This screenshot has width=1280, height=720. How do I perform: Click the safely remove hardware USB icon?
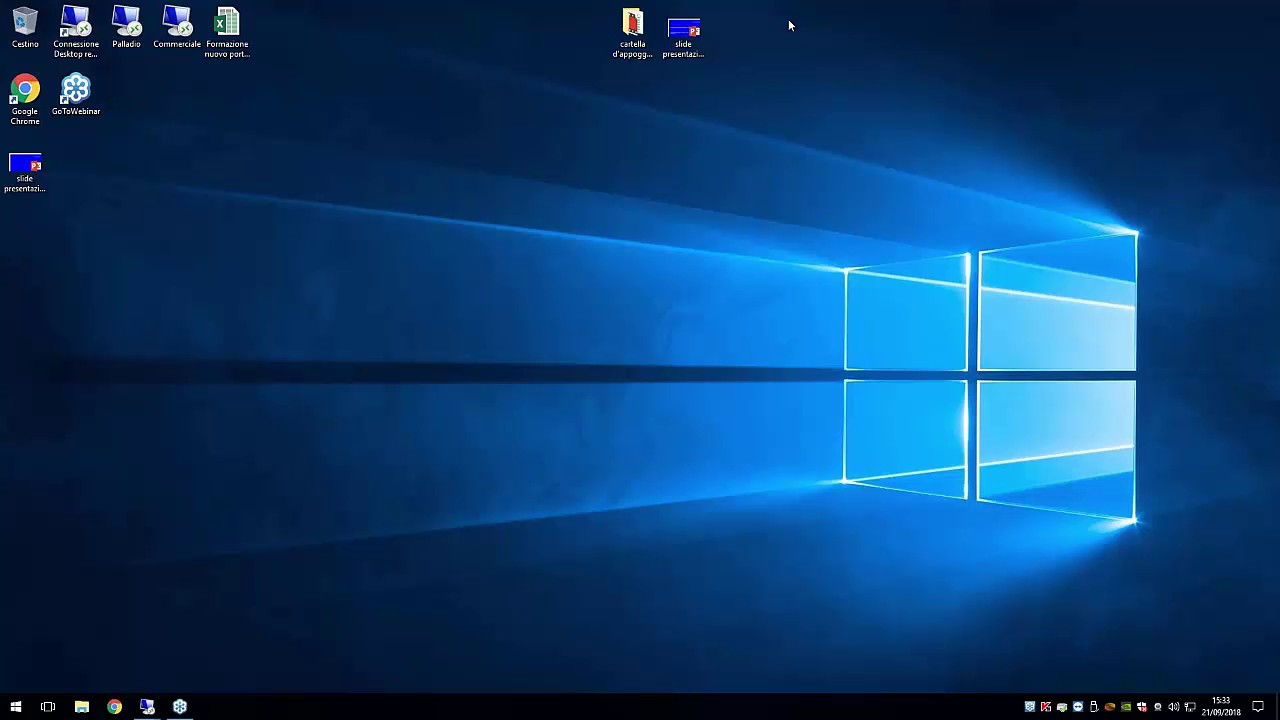[1094, 707]
